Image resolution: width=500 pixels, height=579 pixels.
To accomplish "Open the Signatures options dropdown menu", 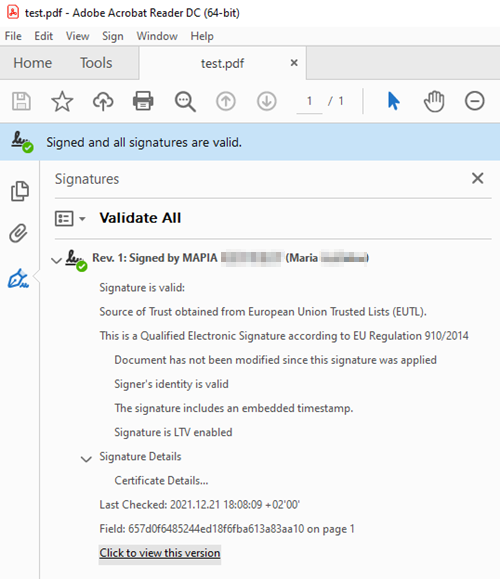I will pyautogui.click(x=70, y=219).
